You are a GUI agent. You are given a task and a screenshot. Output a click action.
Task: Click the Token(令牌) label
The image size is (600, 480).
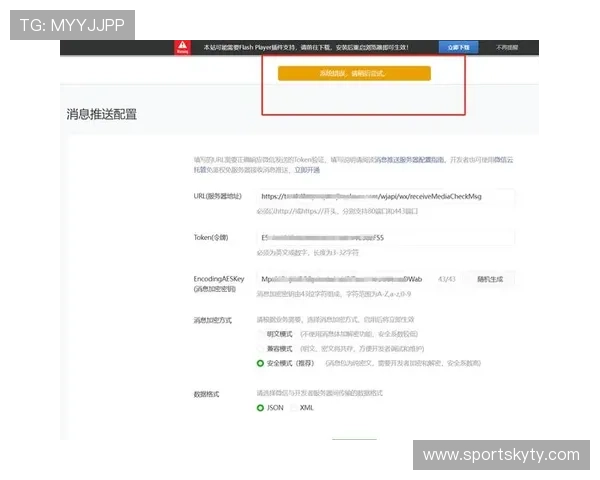(211, 238)
